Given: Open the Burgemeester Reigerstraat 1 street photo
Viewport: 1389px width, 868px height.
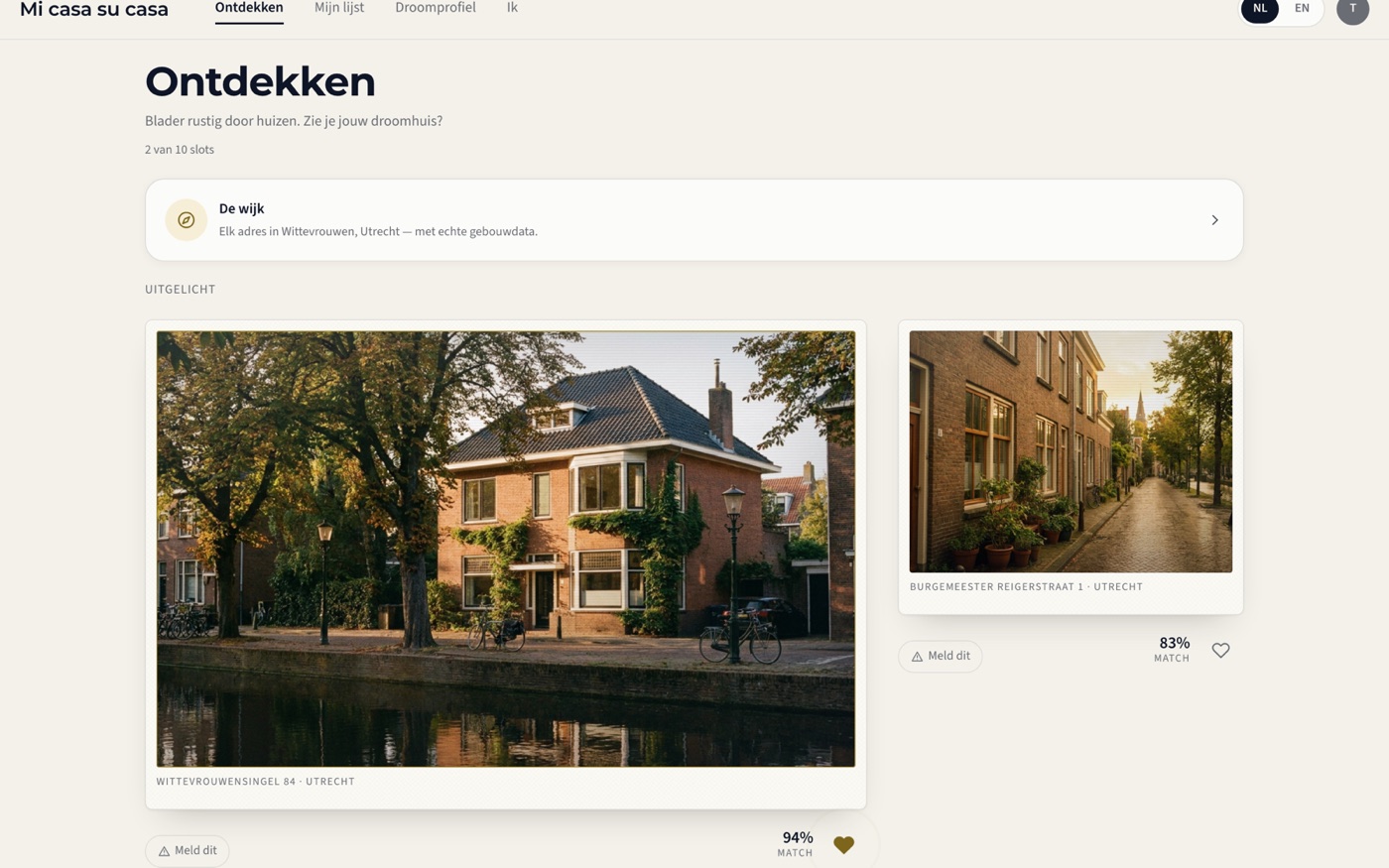Looking at the screenshot, I should [1071, 451].
